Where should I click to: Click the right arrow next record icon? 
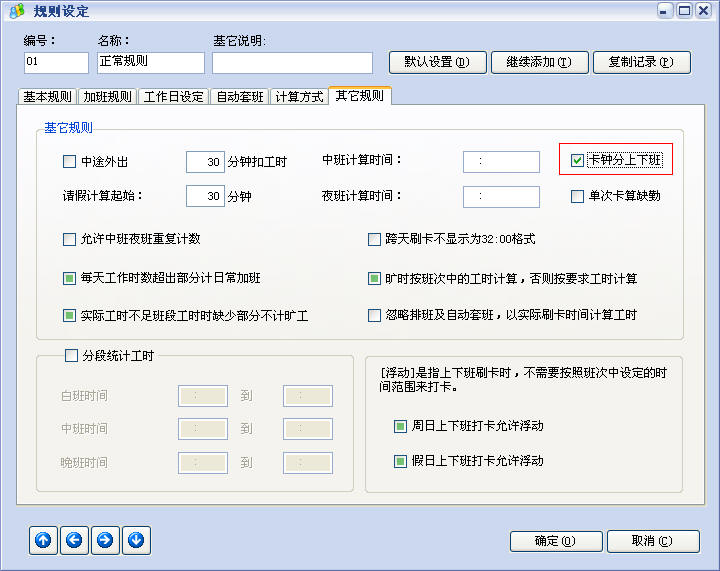[105, 541]
